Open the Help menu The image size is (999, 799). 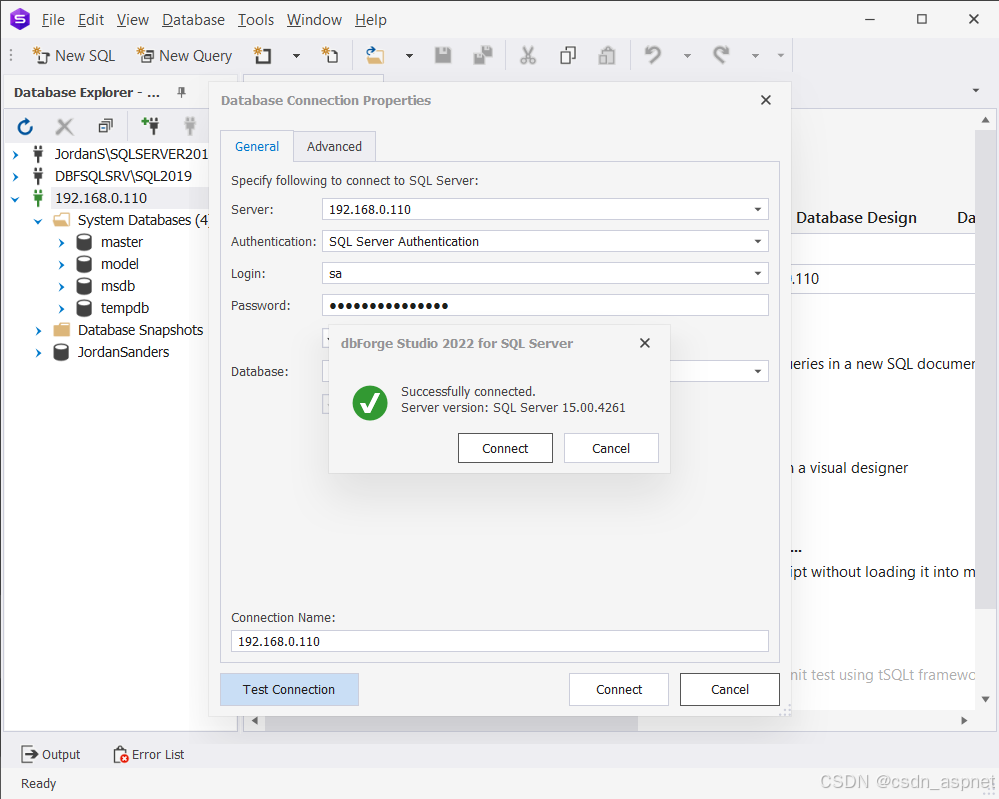(370, 20)
